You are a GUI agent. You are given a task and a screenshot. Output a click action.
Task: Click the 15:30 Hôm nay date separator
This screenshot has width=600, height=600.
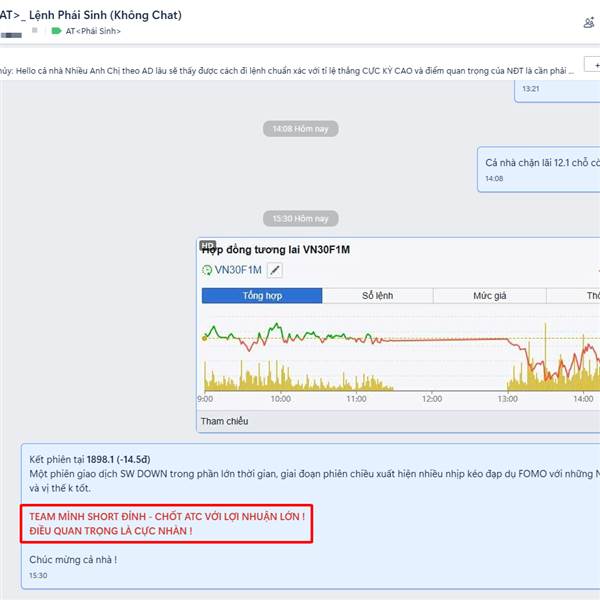(x=300, y=218)
